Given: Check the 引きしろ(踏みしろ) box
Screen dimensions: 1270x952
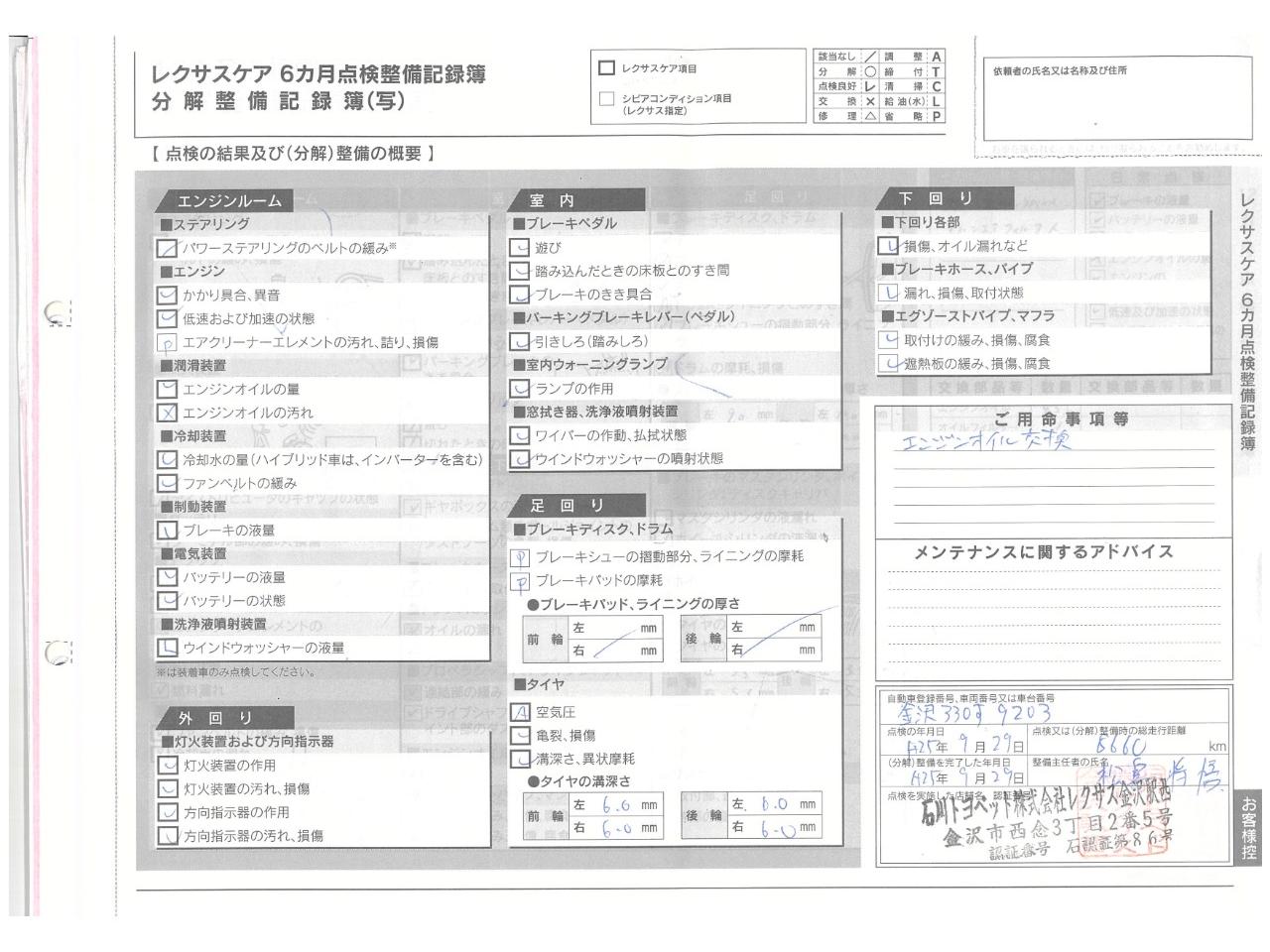Looking at the screenshot, I should 520,341.
